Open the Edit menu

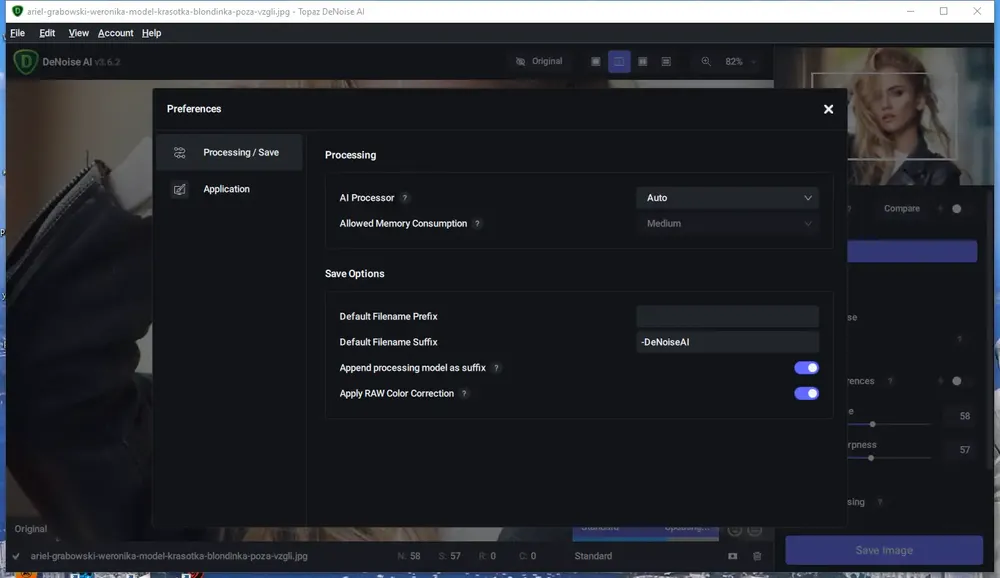47,33
